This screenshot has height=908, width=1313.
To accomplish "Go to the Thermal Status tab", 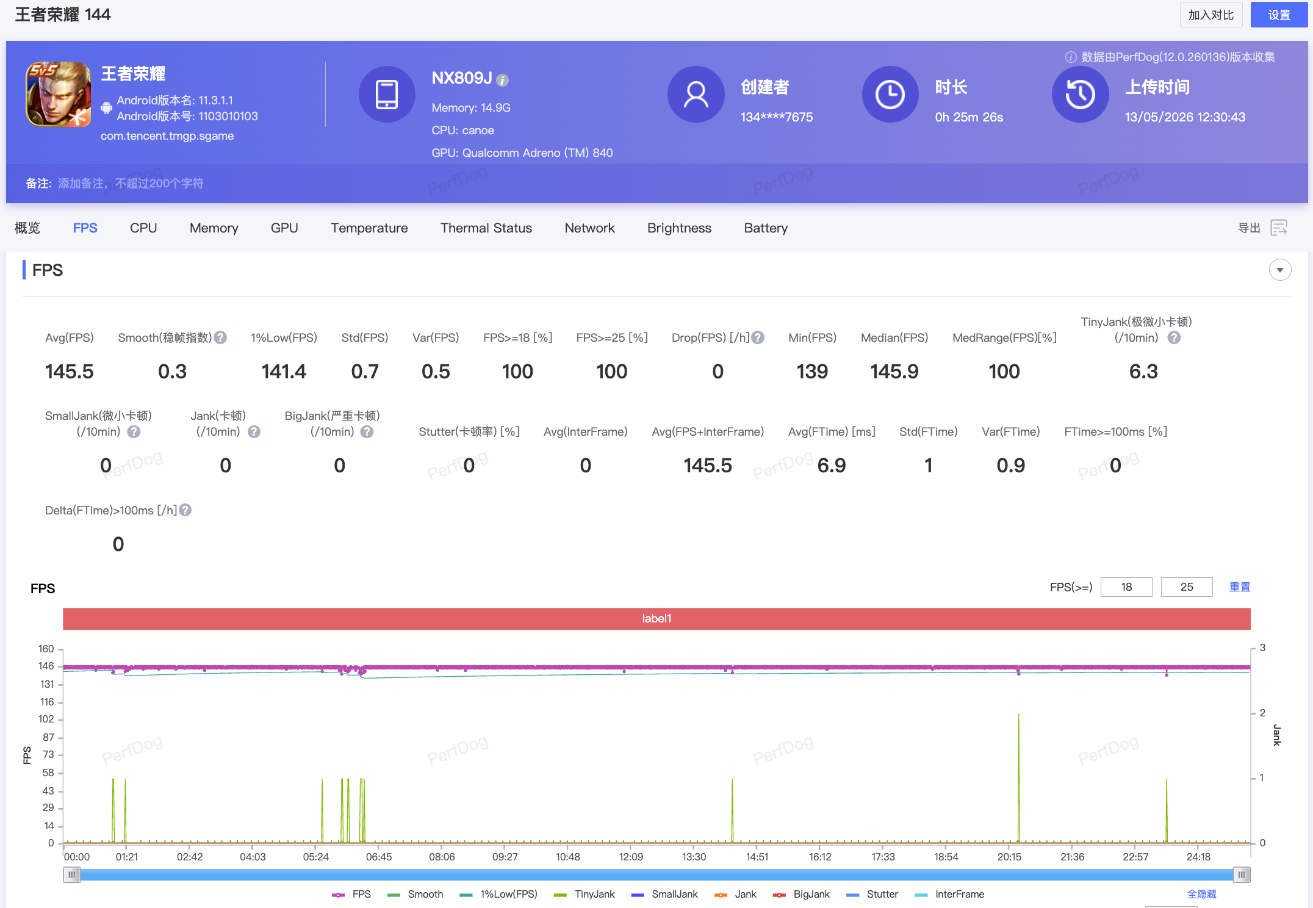I will pos(486,228).
